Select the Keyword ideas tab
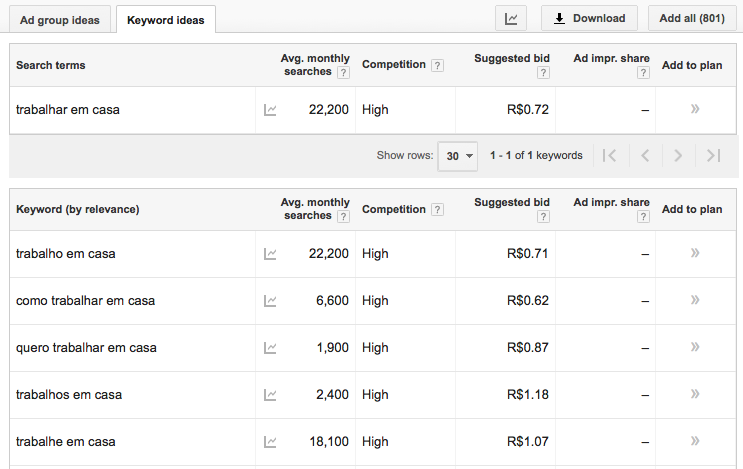This screenshot has height=469, width=743. pyautogui.click(x=166, y=20)
